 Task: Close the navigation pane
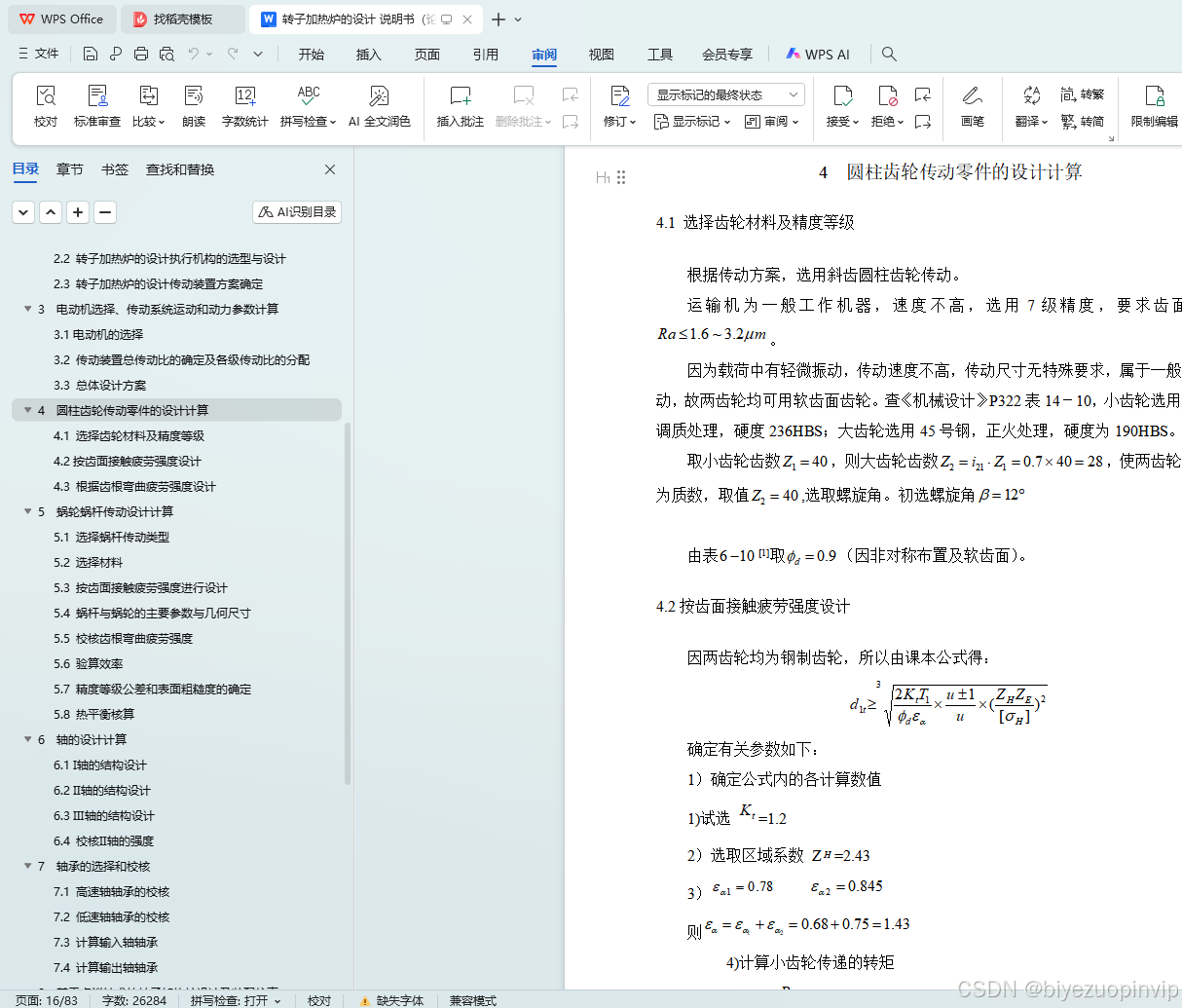[330, 169]
